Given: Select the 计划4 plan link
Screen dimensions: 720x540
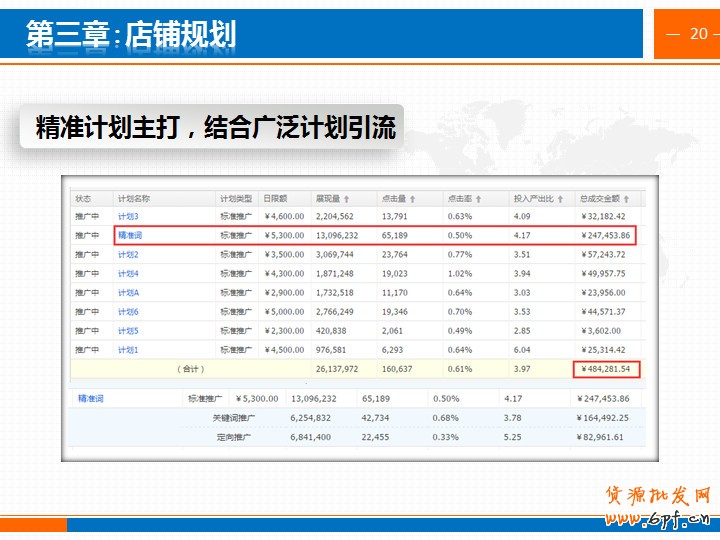Looking at the screenshot, I should [128, 274].
